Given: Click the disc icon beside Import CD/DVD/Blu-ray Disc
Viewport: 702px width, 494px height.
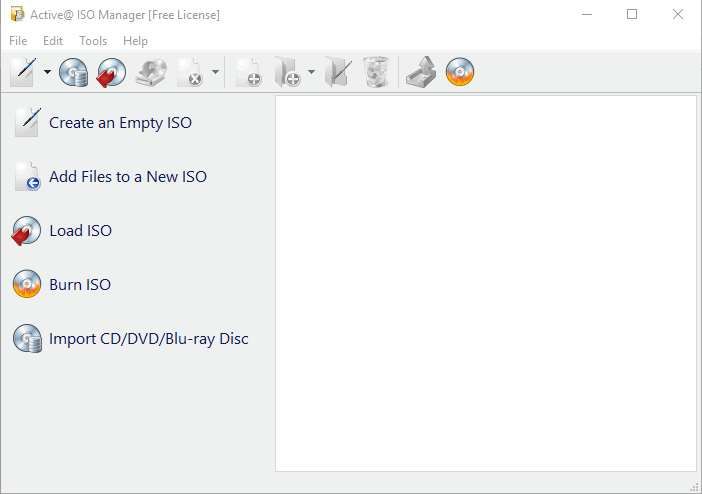Looking at the screenshot, I should coord(27,338).
